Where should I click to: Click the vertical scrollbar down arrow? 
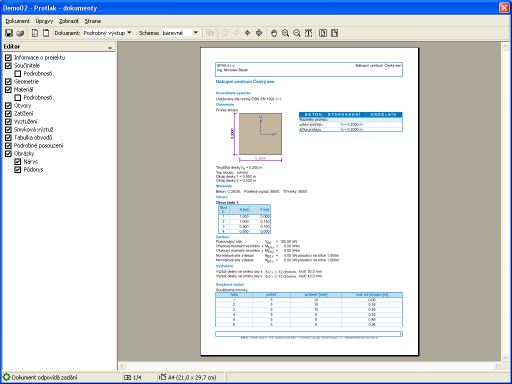(x=505, y=357)
